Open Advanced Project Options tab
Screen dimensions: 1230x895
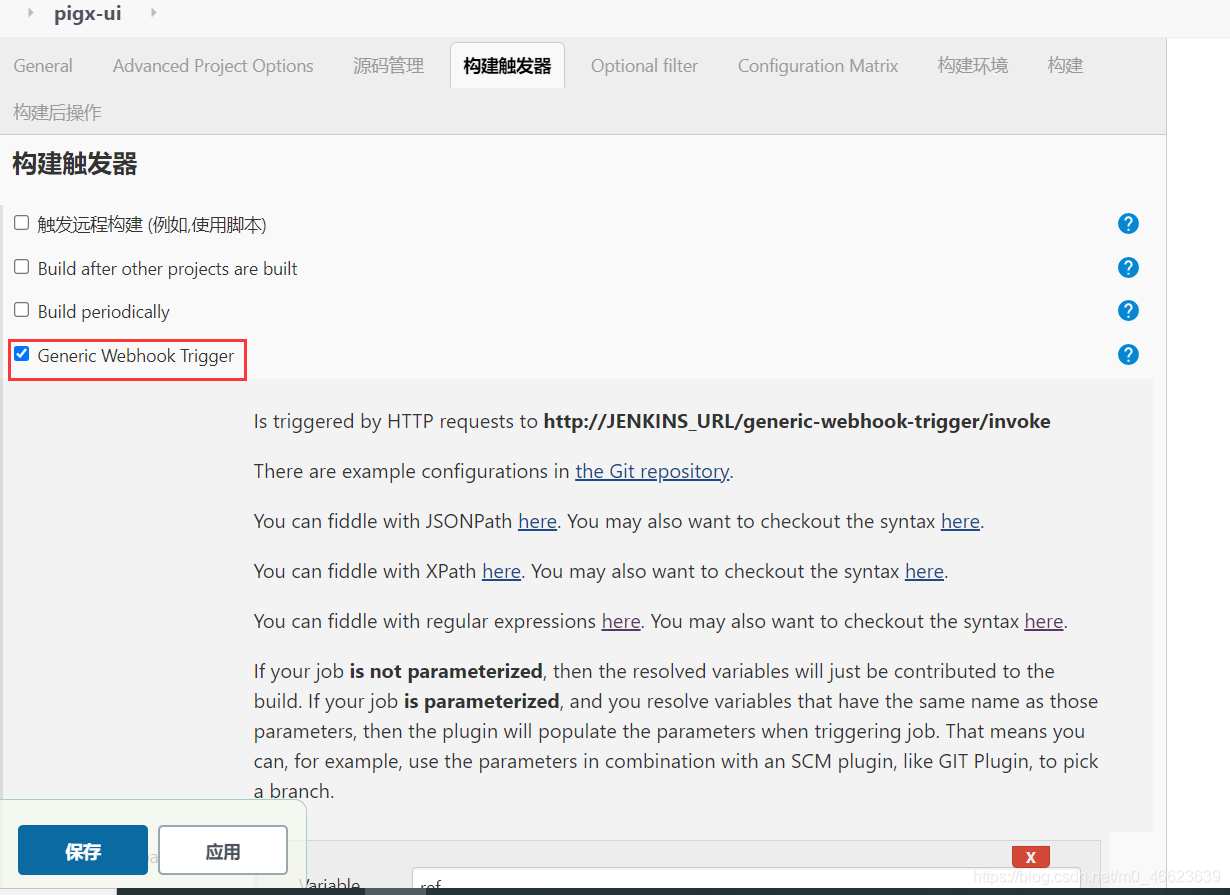[213, 66]
